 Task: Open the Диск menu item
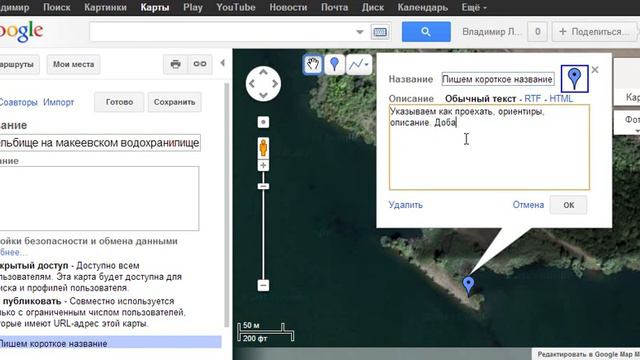click(x=373, y=7)
